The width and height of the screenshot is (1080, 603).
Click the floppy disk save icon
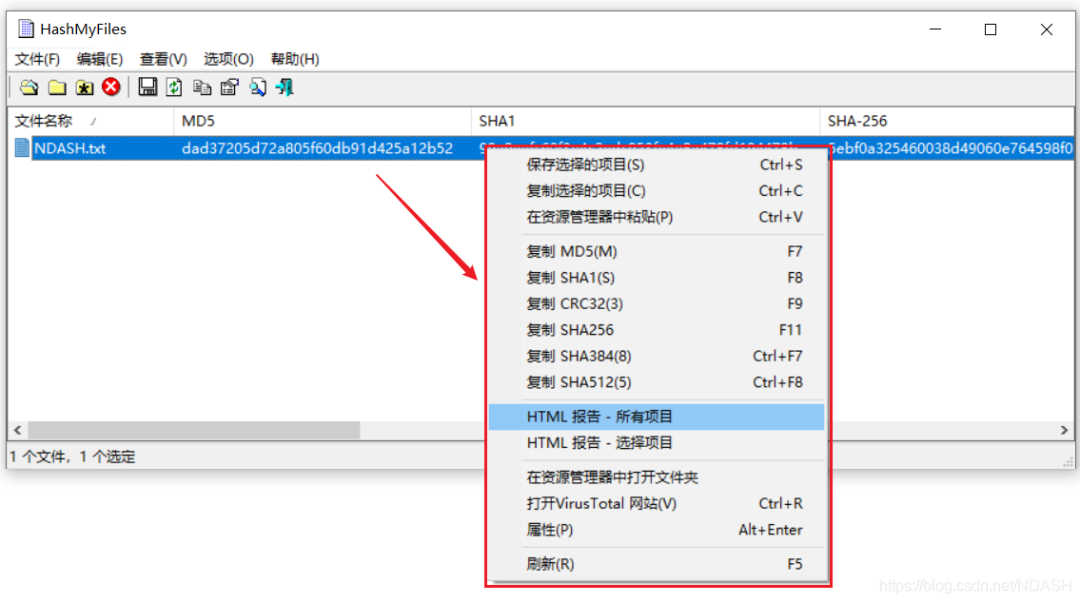[x=147, y=87]
